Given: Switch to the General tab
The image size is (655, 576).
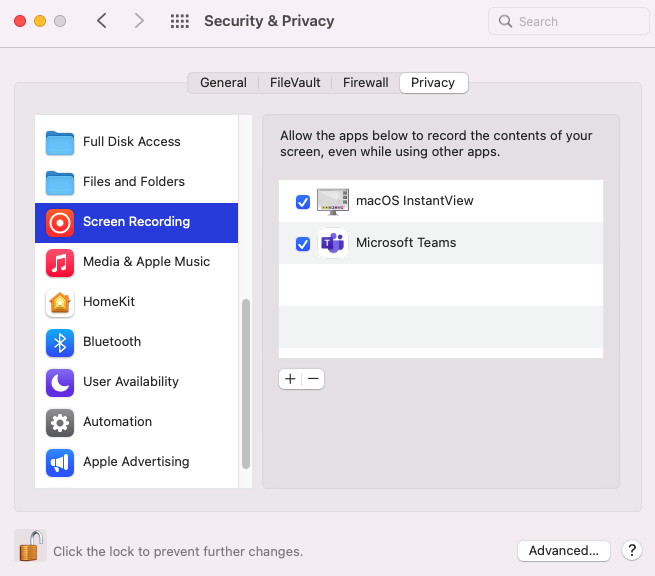Looking at the screenshot, I should click(x=223, y=83).
